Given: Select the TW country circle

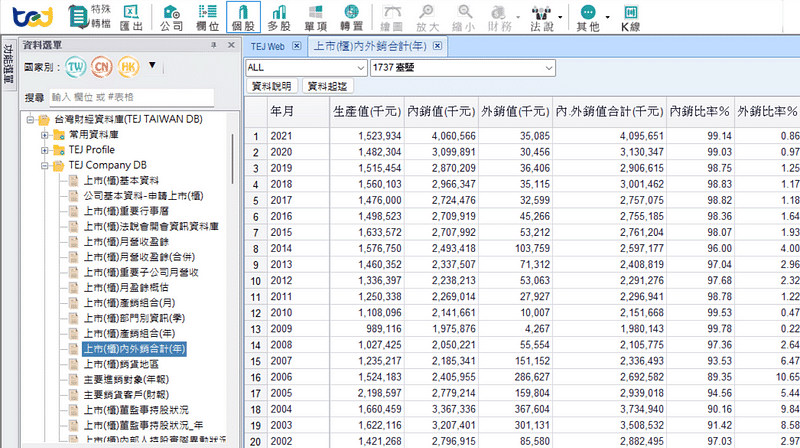Looking at the screenshot, I should pyautogui.click(x=76, y=68).
